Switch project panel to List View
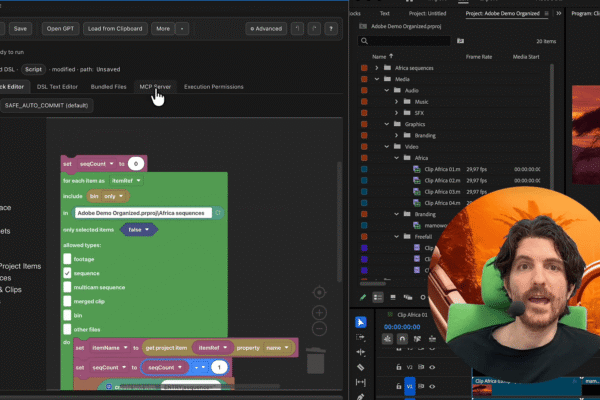This screenshot has height=400, width=600. click(378, 297)
